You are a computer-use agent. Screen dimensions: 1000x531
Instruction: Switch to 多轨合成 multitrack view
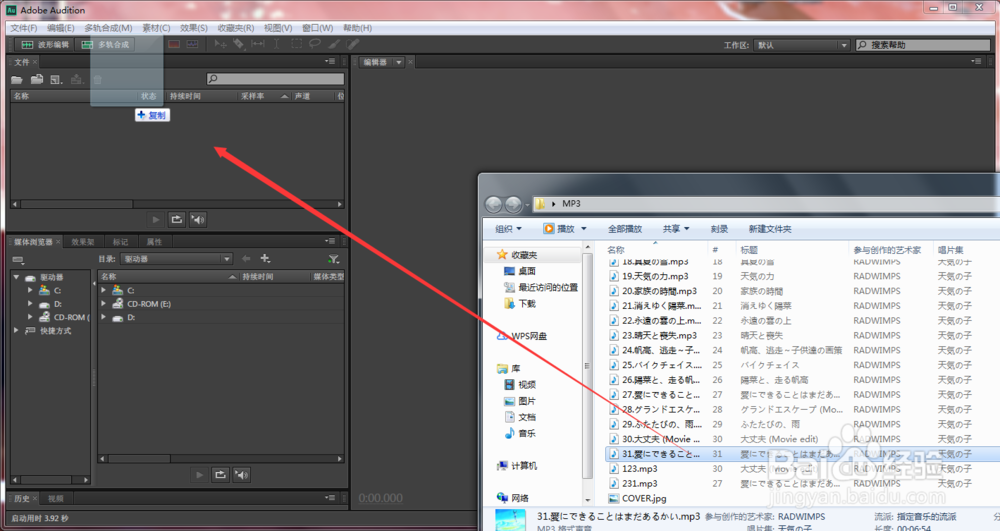pos(105,45)
